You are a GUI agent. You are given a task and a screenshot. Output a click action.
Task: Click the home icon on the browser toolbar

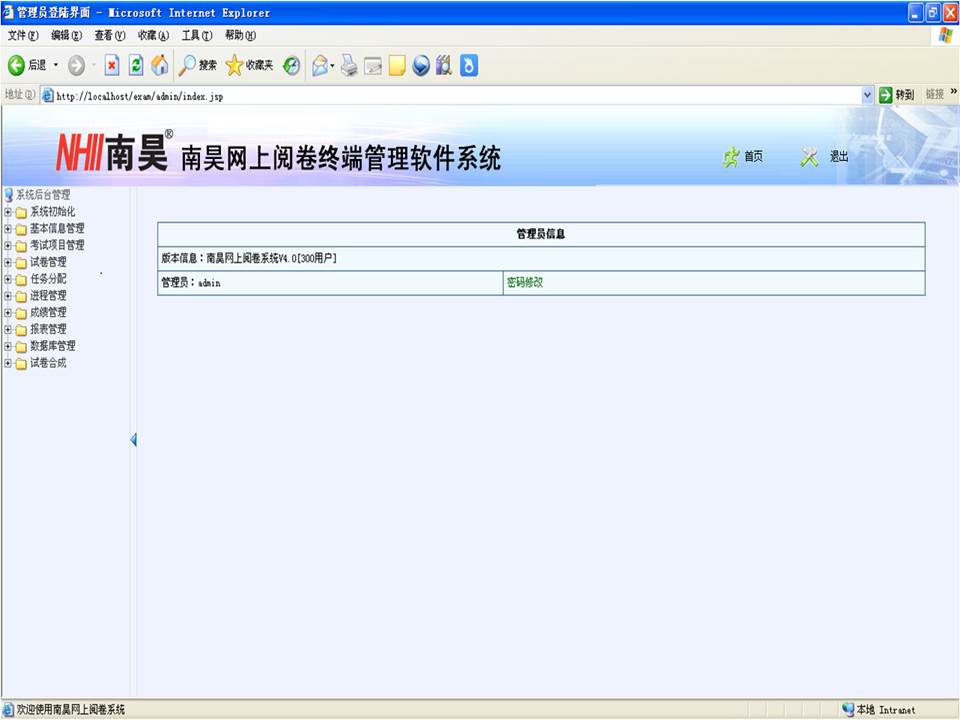coord(160,65)
